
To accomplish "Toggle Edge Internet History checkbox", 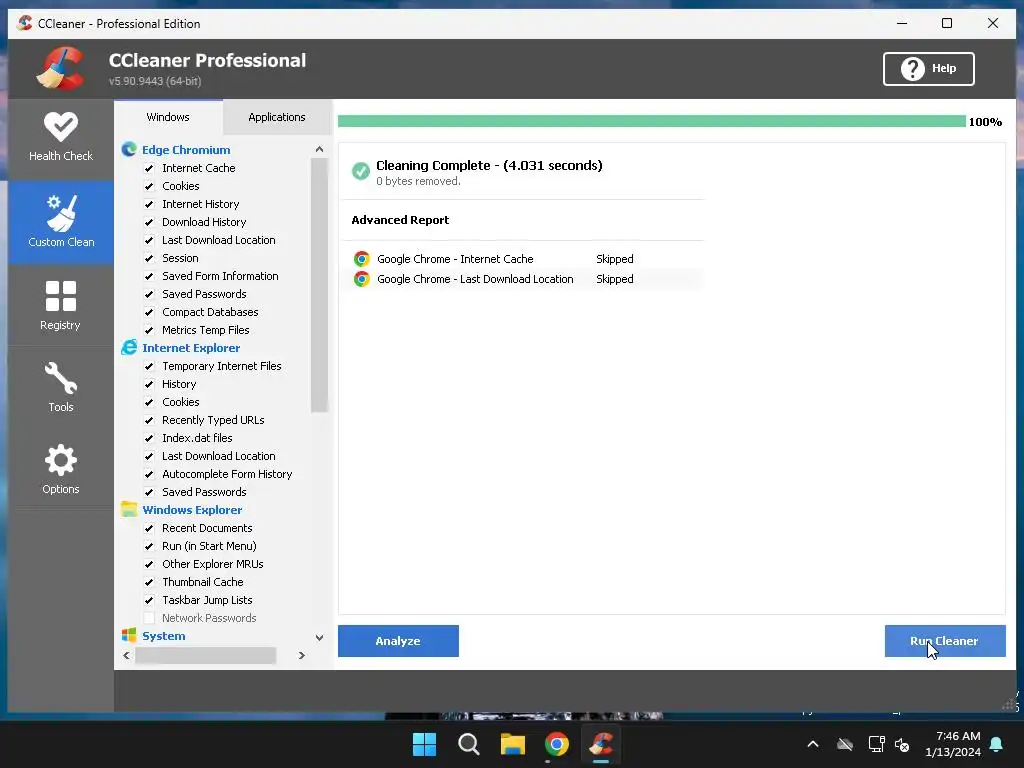I will click(x=149, y=204).
